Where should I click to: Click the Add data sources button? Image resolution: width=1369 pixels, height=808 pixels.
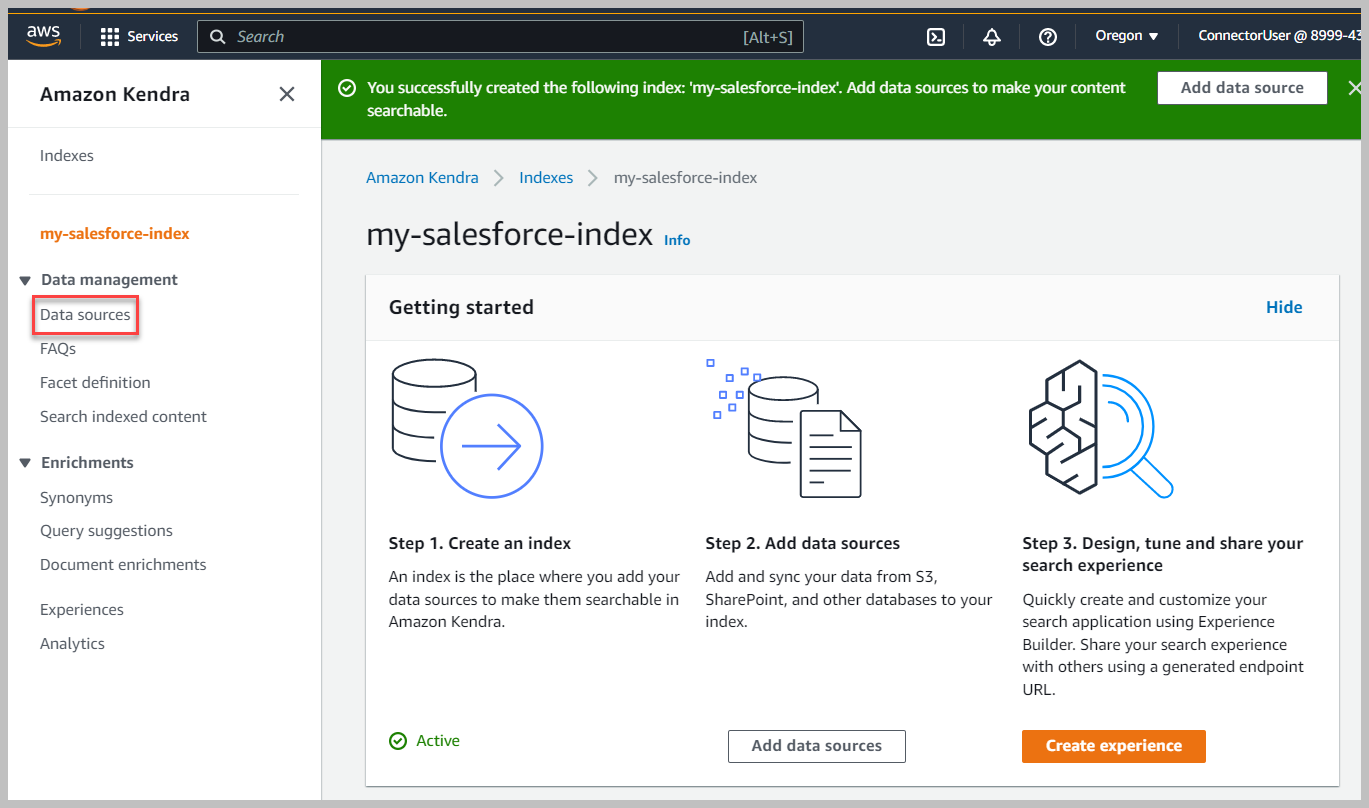point(817,746)
